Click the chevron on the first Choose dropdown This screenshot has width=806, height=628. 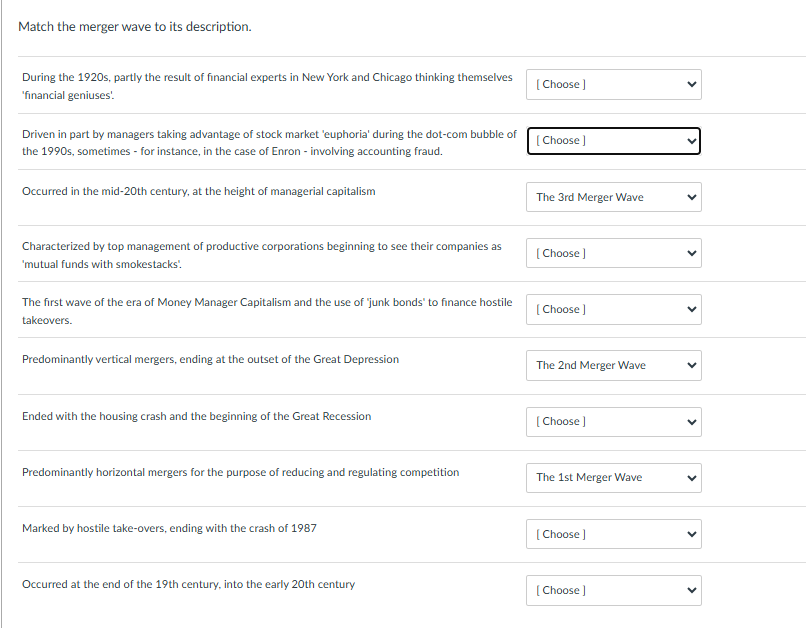[690, 84]
